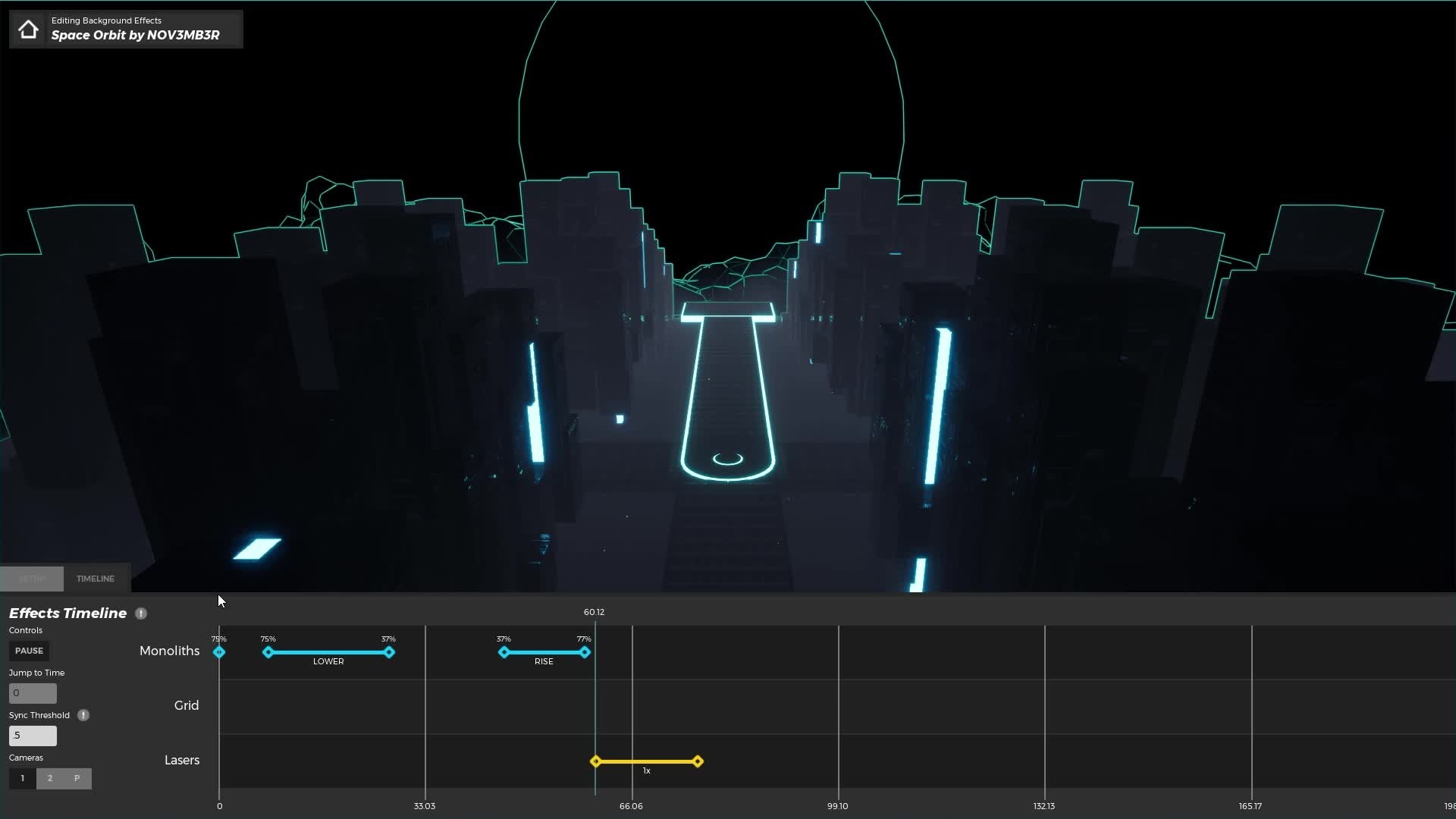Click the Effects Timeline info icon
Screen dimensions: 1456x819
141,613
